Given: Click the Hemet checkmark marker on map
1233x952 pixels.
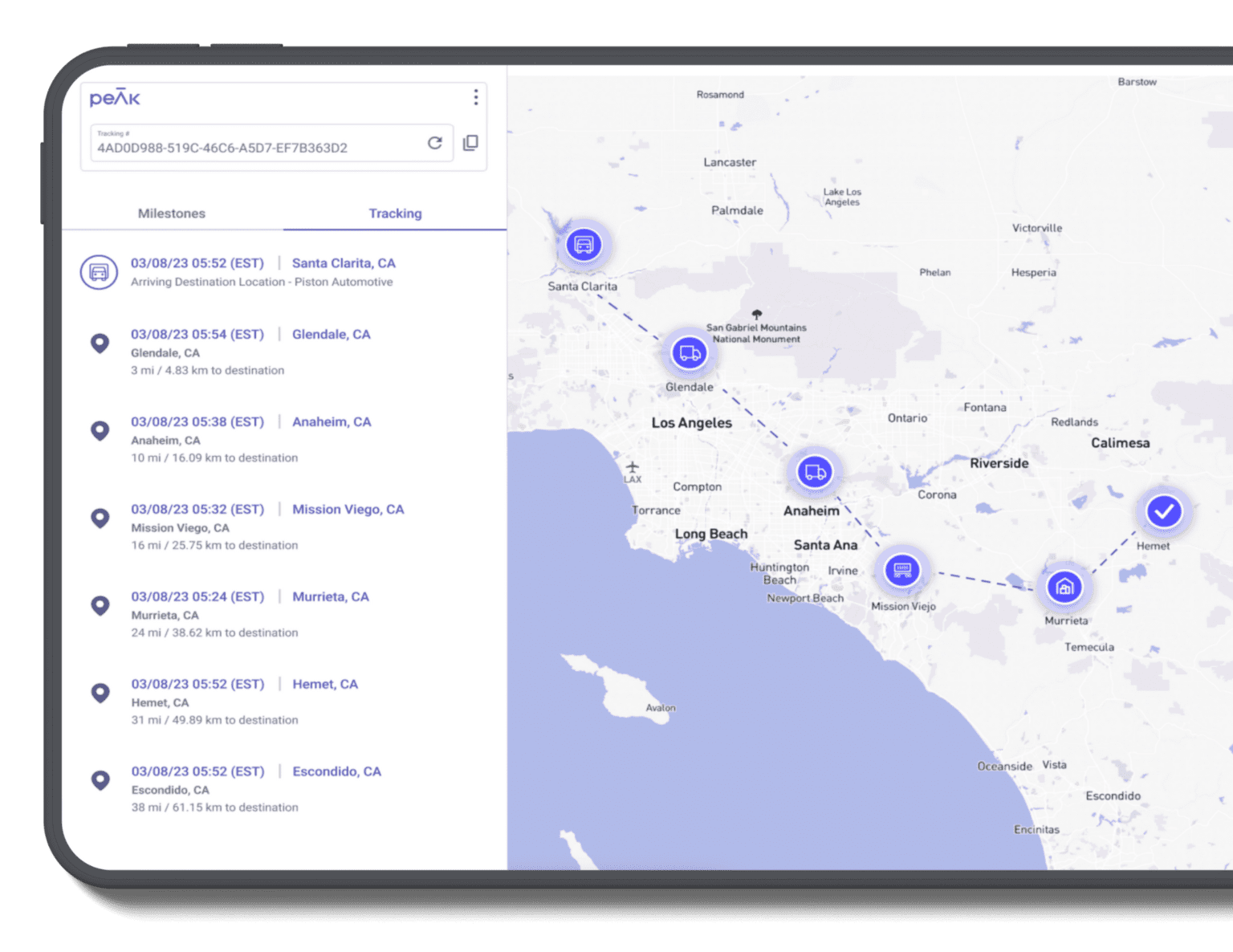Looking at the screenshot, I should [1163, 511].
